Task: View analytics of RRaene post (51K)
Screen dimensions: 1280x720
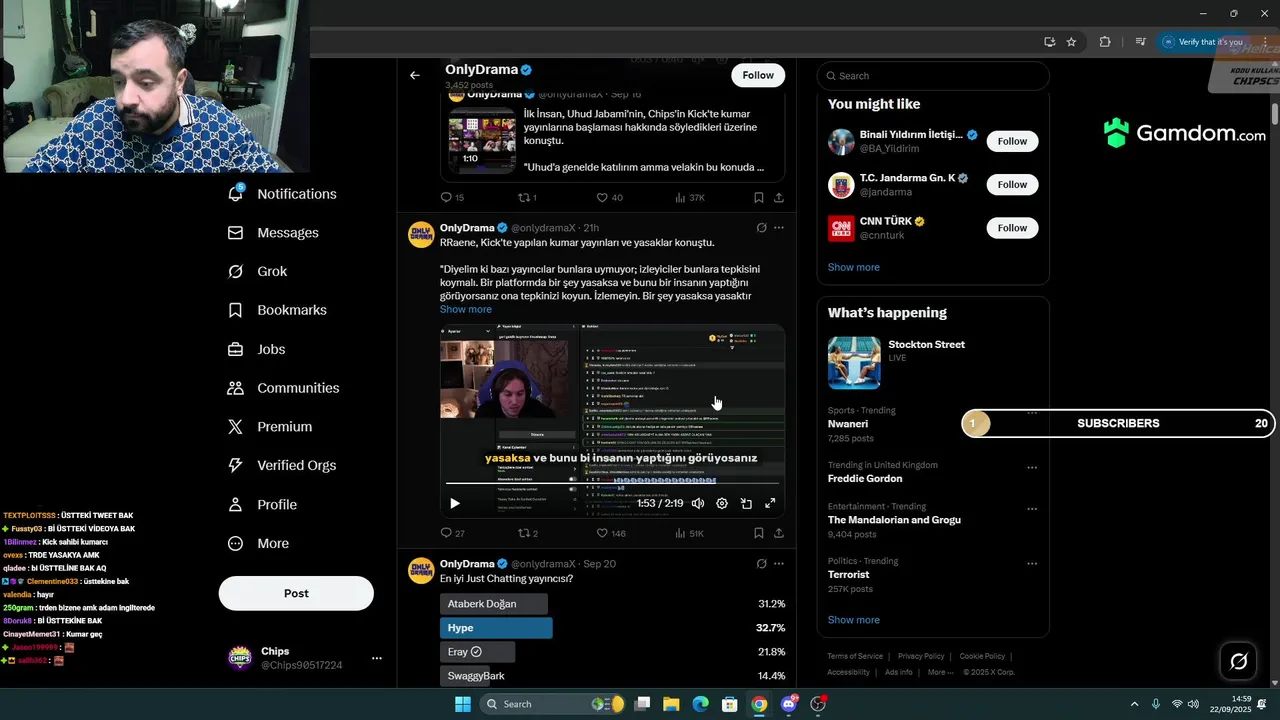Action: (689, 533)
